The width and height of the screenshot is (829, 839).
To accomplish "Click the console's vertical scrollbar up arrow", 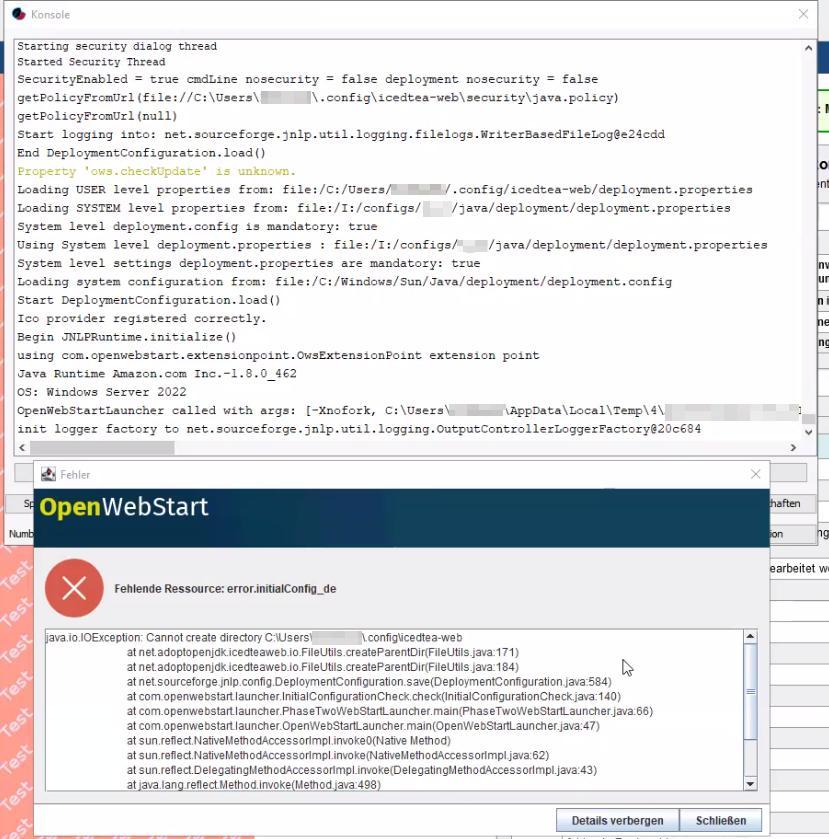I will [808, 48].
